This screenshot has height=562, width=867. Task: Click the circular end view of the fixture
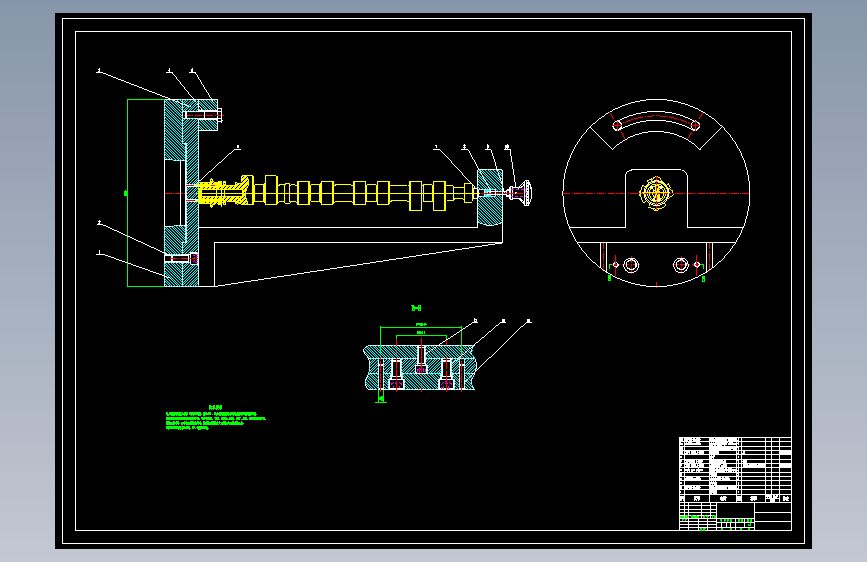tap(656, 193)
